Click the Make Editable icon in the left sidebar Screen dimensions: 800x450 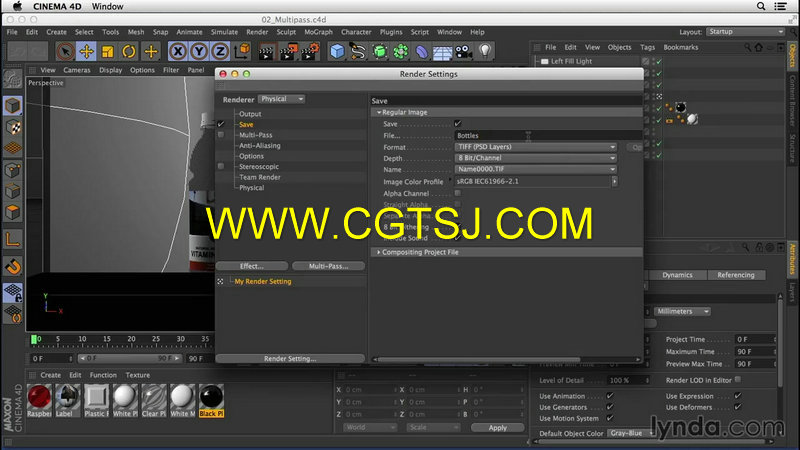pyautogui.click(x=13, y=79)
